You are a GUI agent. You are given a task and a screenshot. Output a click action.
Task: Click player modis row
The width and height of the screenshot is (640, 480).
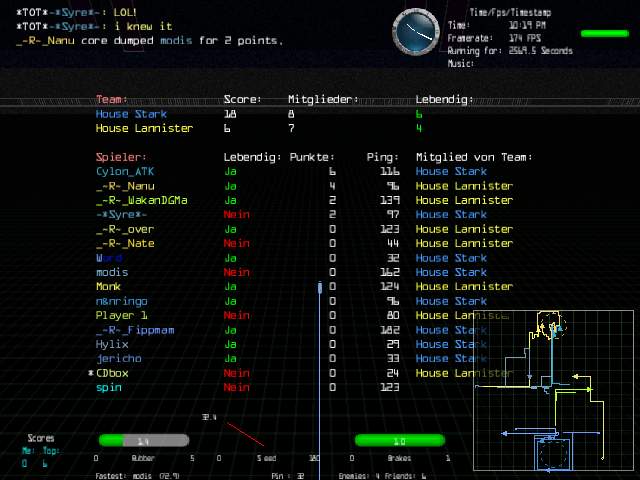[112, 272]
